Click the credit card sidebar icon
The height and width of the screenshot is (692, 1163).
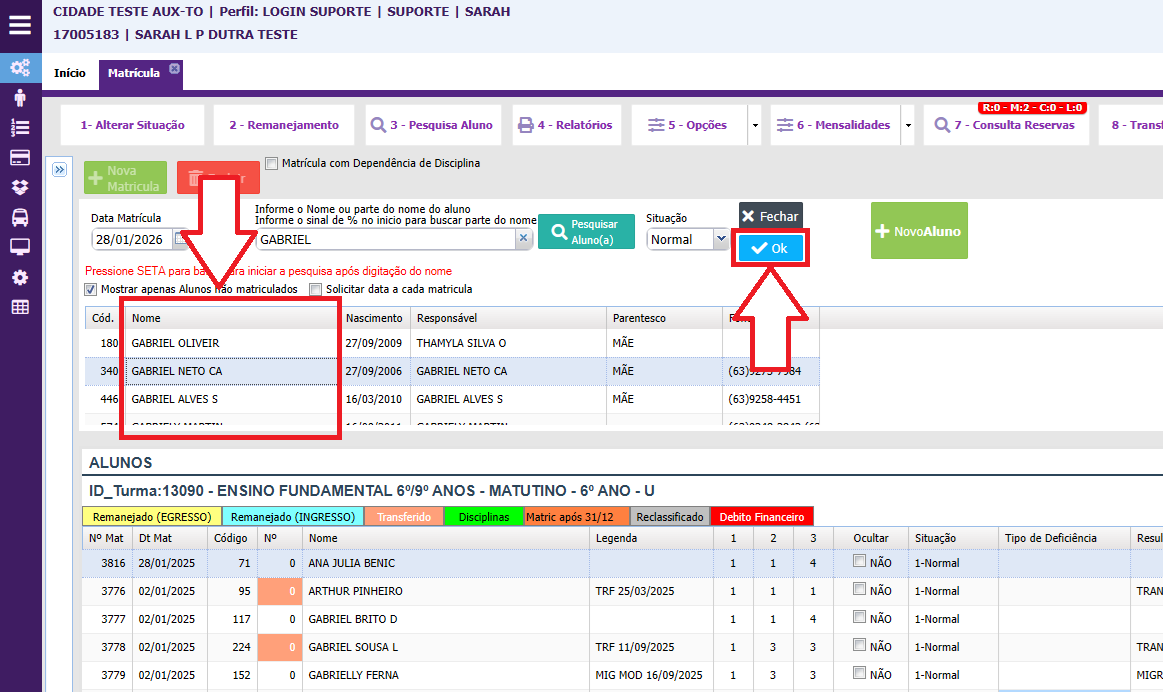[20, 158]
